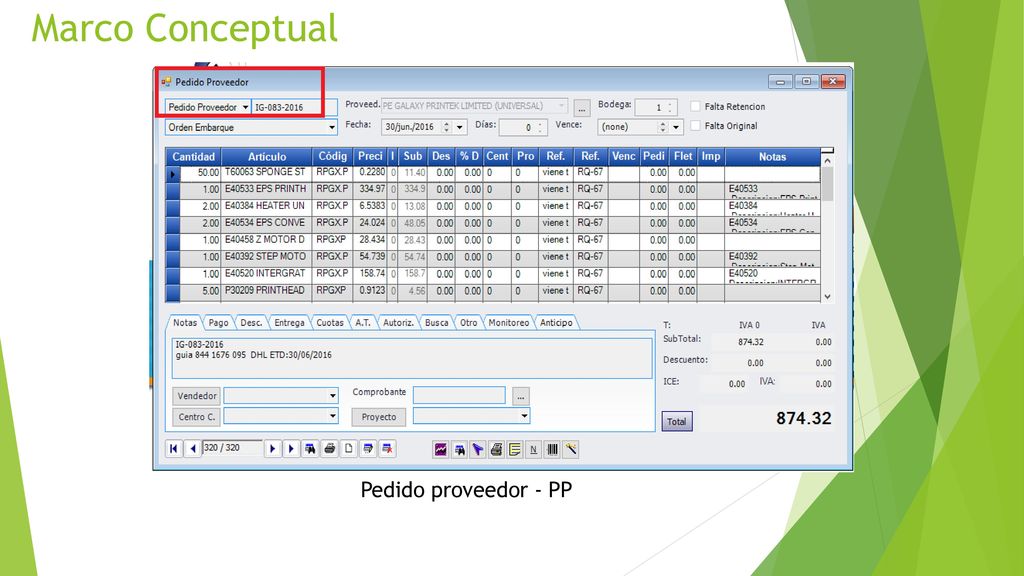Click the Pedido Proveedor window title icon
Viewport: 1024px width, 576px height.
(166, 82)
